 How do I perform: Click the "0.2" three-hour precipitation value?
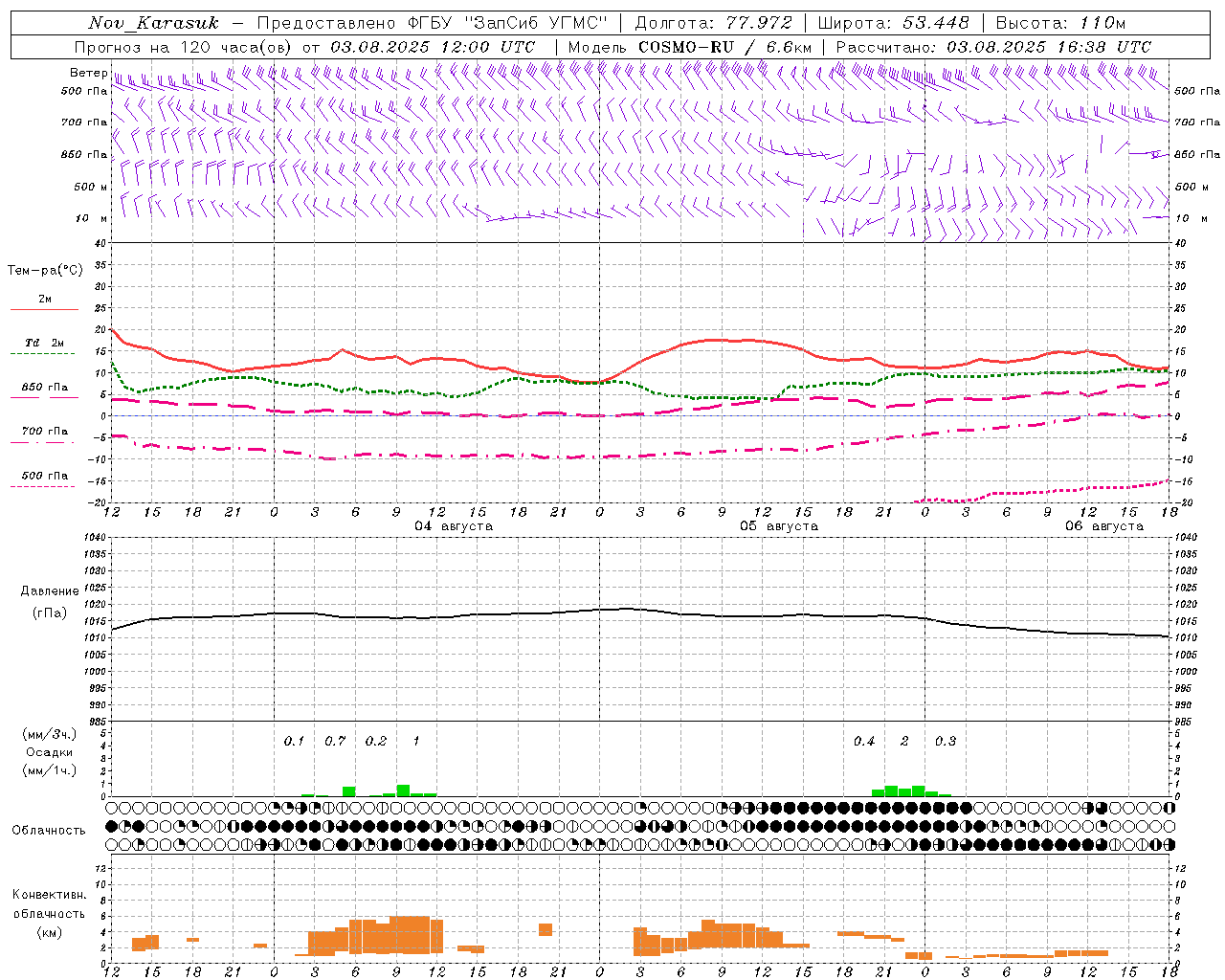pyautogui.click(x=376, y=742)
